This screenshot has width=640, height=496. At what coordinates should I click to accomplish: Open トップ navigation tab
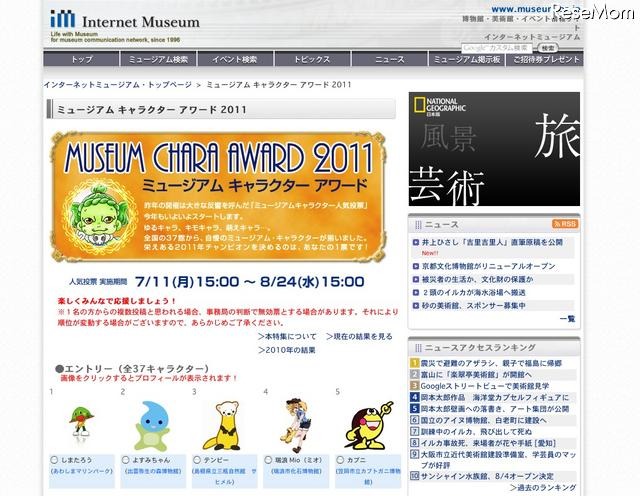pyautogui.click(x=81, y=59)
